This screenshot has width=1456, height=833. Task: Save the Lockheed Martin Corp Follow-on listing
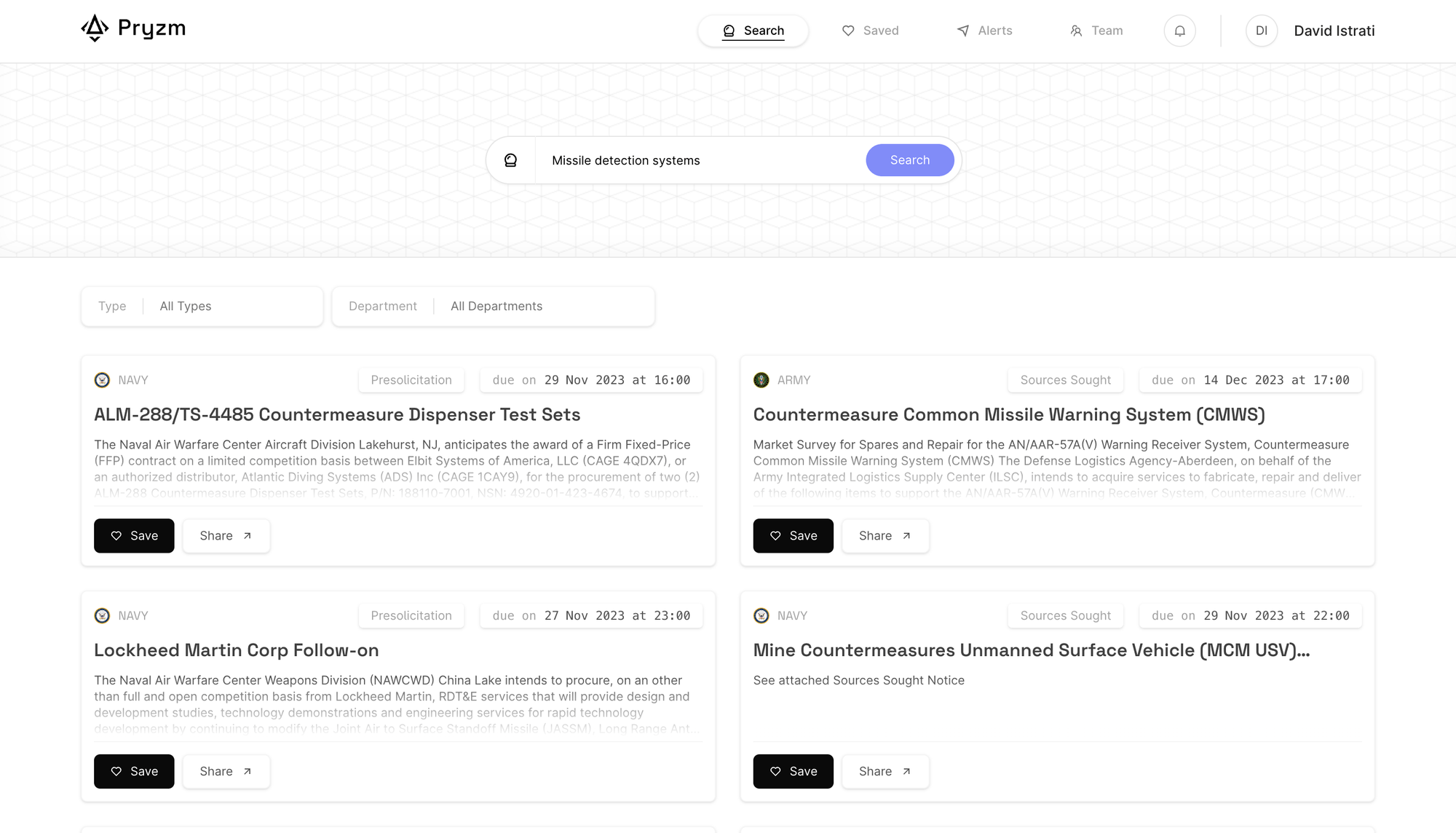134,772
